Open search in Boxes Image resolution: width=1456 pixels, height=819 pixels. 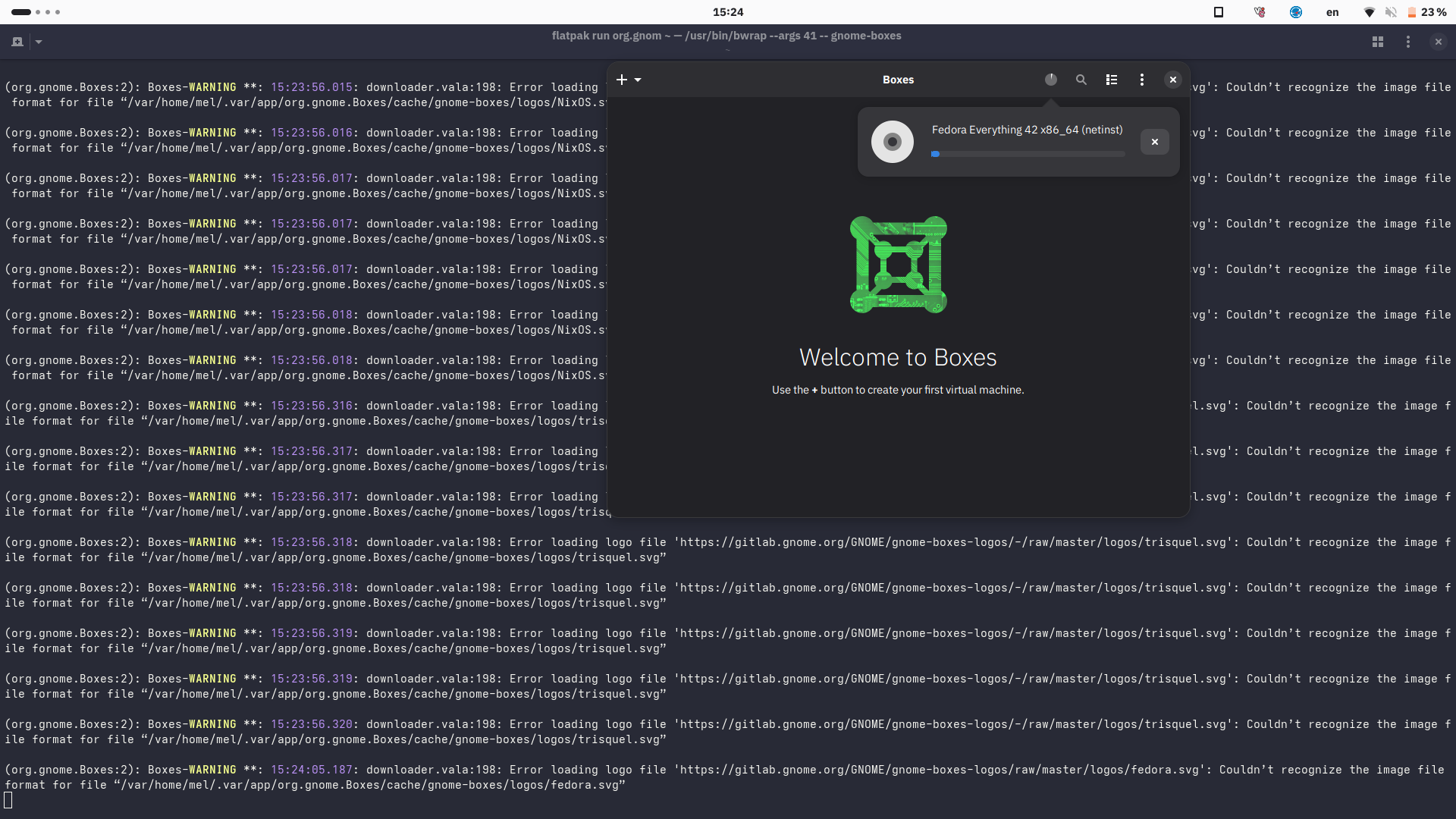pos(1081,80)
